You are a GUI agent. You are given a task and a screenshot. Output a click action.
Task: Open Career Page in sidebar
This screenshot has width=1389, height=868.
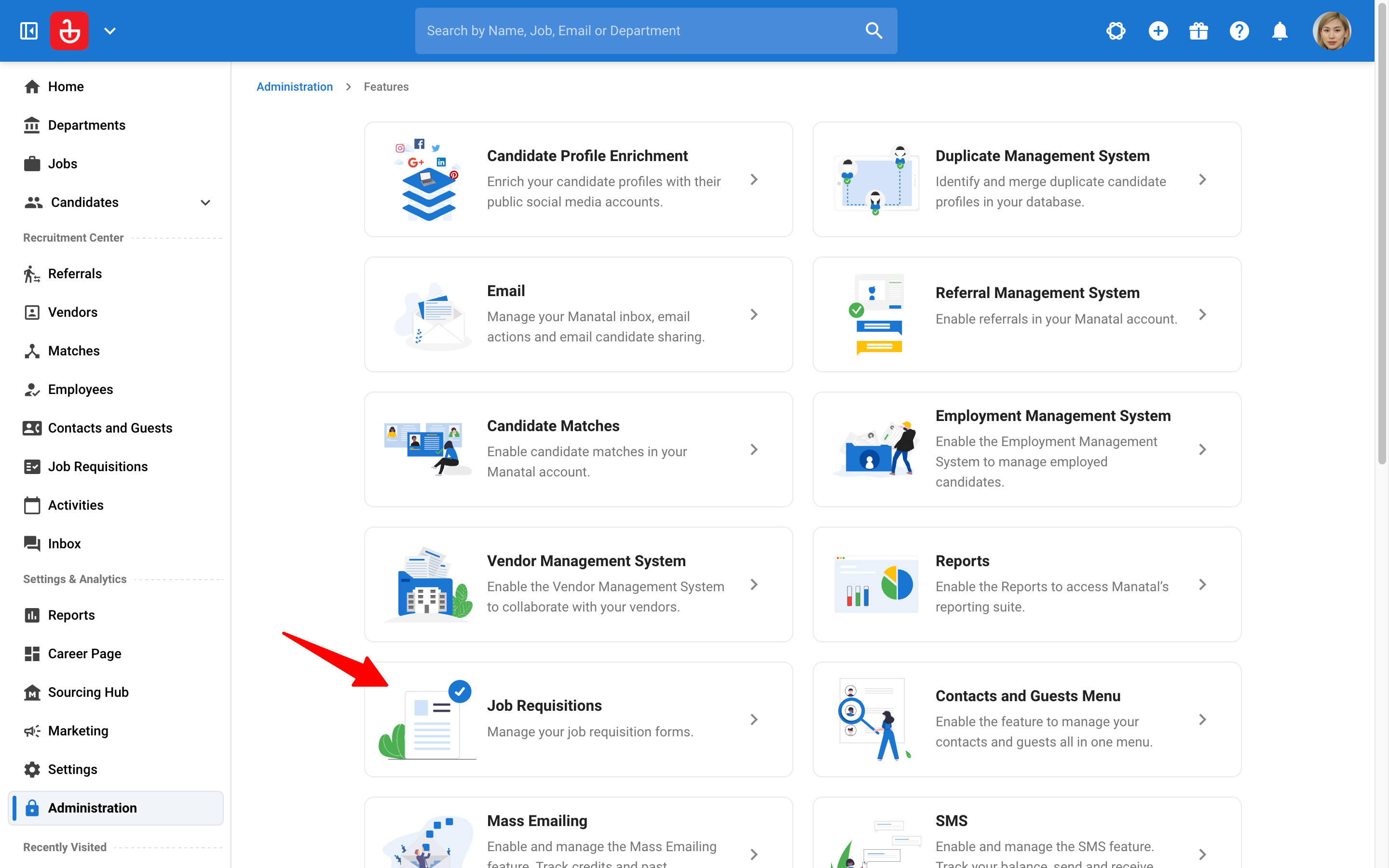[x=115, y=653]
